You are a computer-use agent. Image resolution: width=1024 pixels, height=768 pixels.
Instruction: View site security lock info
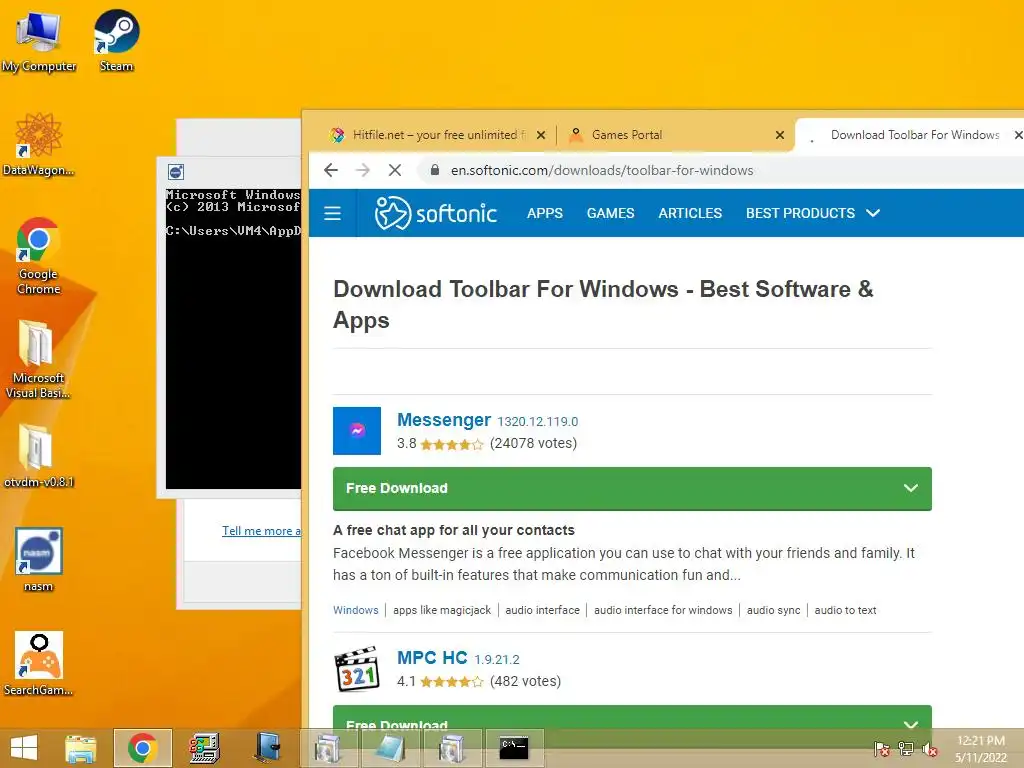click(x=434, y=170)
